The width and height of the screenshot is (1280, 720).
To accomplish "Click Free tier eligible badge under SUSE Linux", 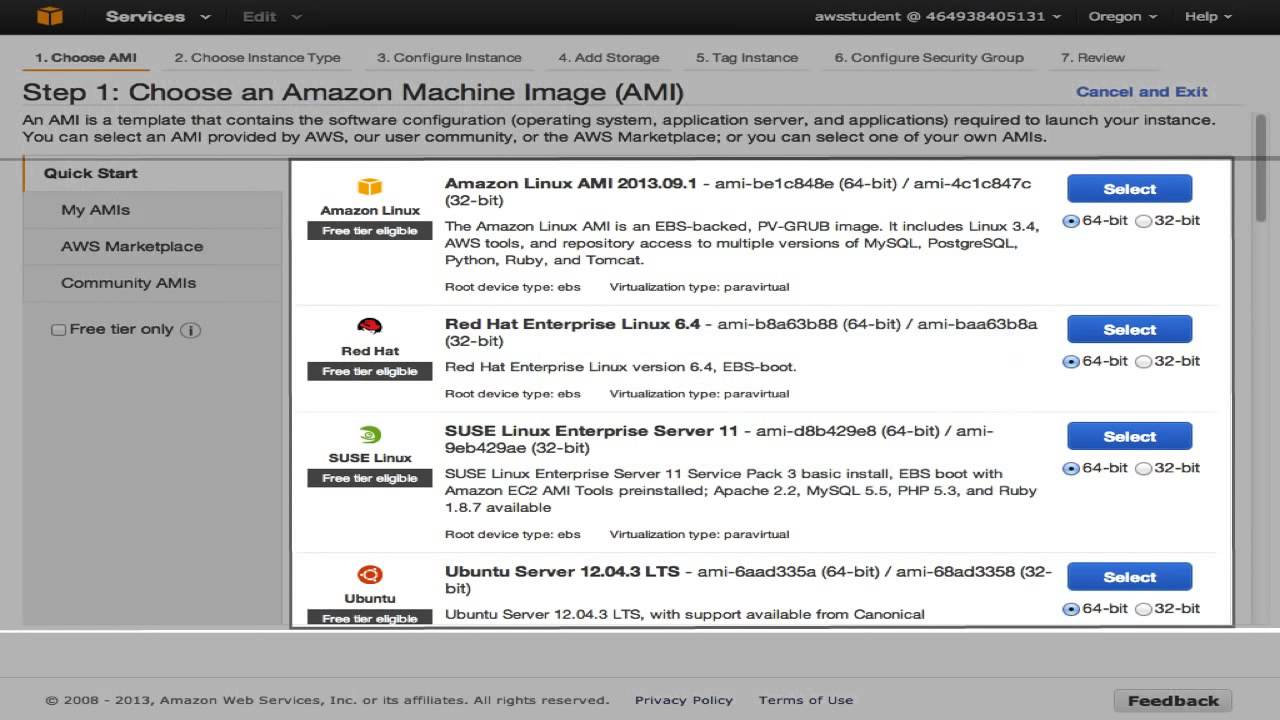I will [370, 478].
